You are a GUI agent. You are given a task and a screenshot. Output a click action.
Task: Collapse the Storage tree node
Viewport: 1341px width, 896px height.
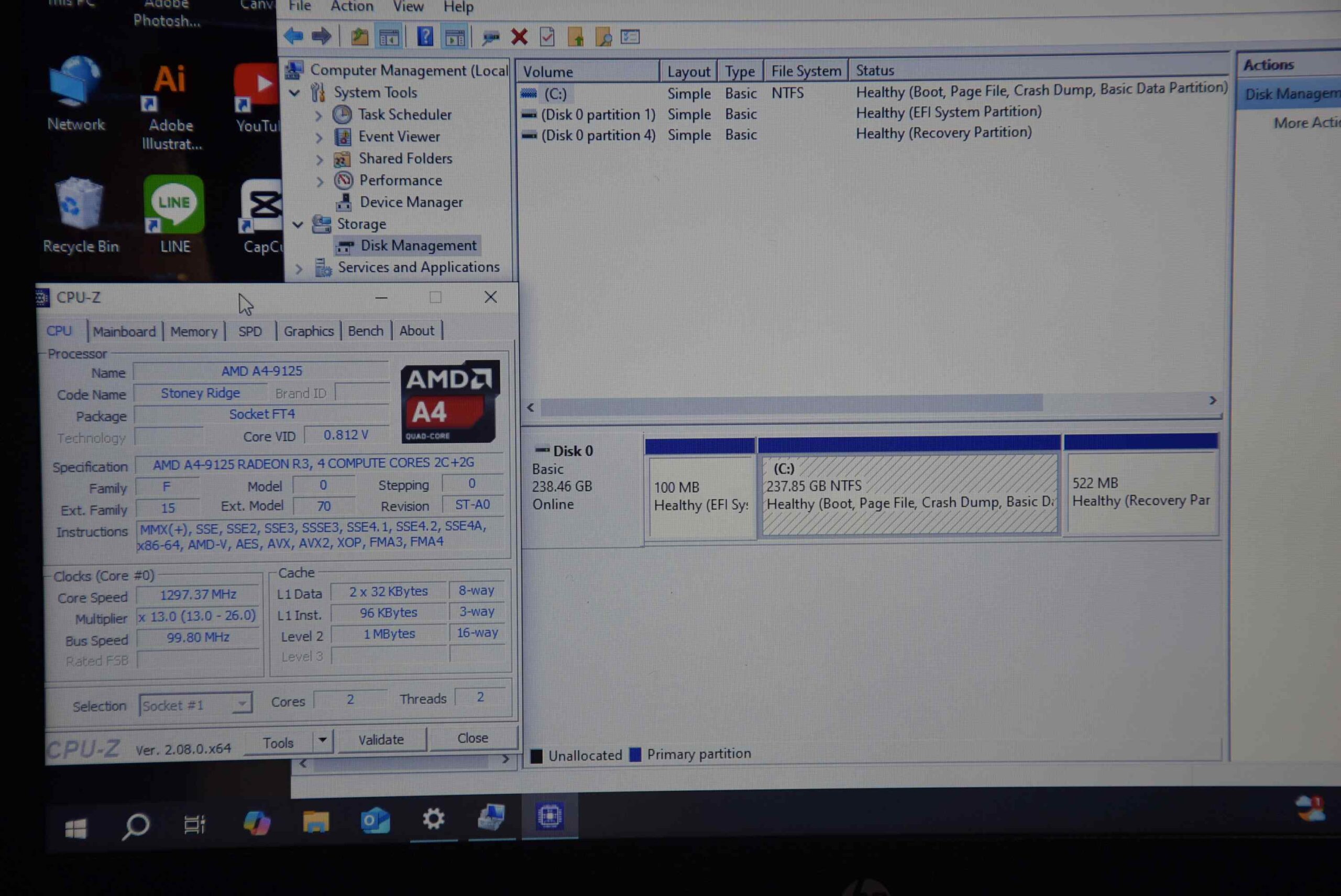click(x=298, y=225)
